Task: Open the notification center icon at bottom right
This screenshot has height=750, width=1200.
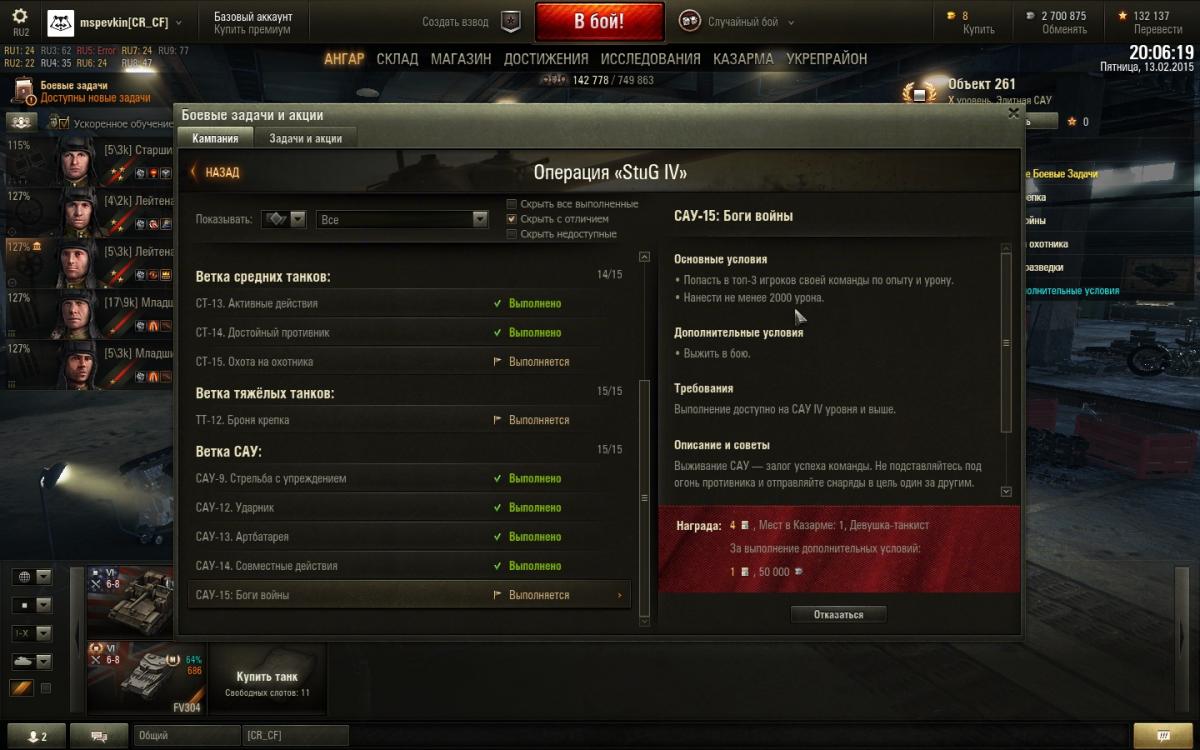Action: pos(1164,736)
